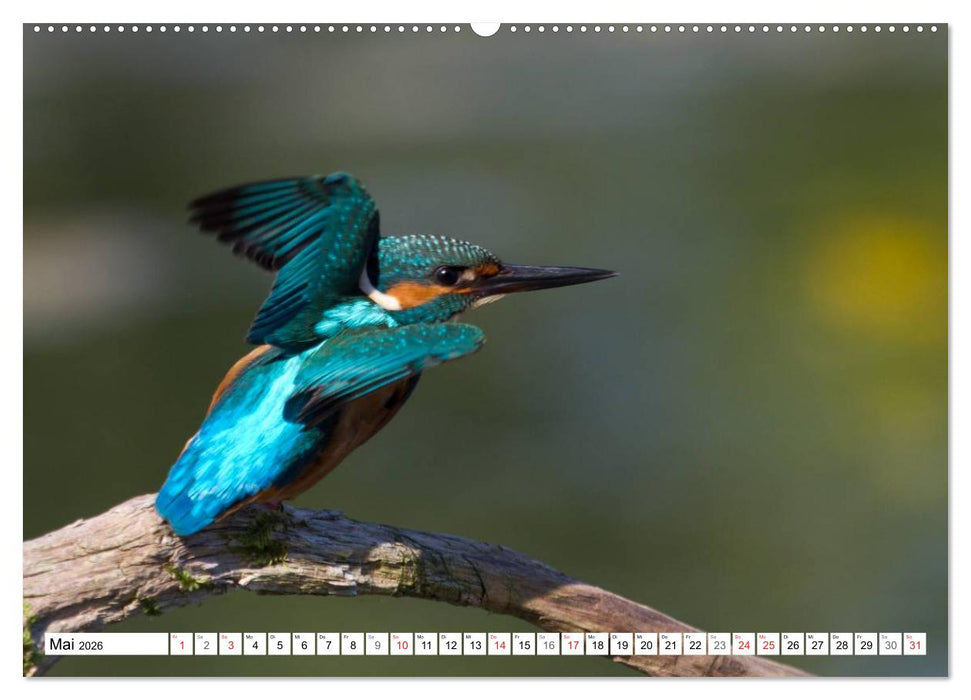Select Sunday the 17th in the strip
Image resolution: width=971 pixels, height=700 pixels.
click(x=575, y=645)
